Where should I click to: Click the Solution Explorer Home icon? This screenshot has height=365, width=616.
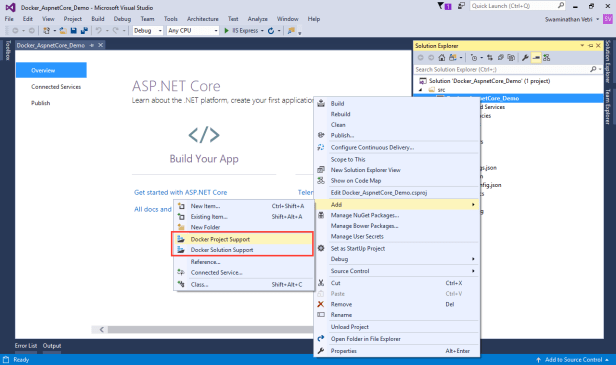[442, 58]
